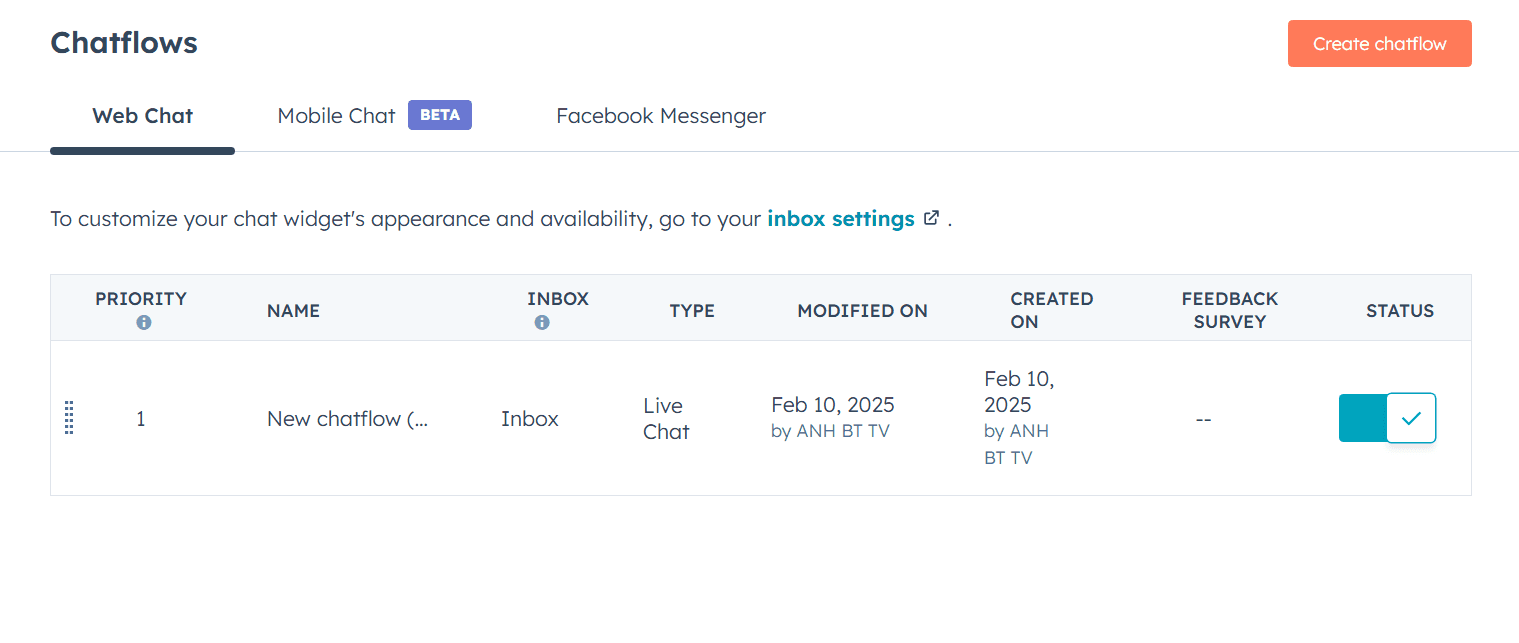Switch to the Mobile Chat tab
The image size is (1519, 643).
pyautogui.click(x=336, y=115)
